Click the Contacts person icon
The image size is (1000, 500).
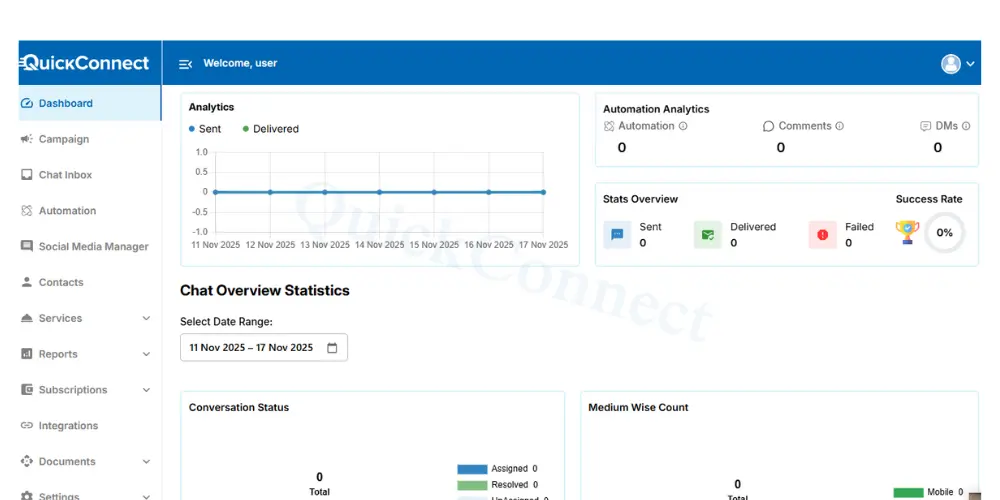click(27, 282)
